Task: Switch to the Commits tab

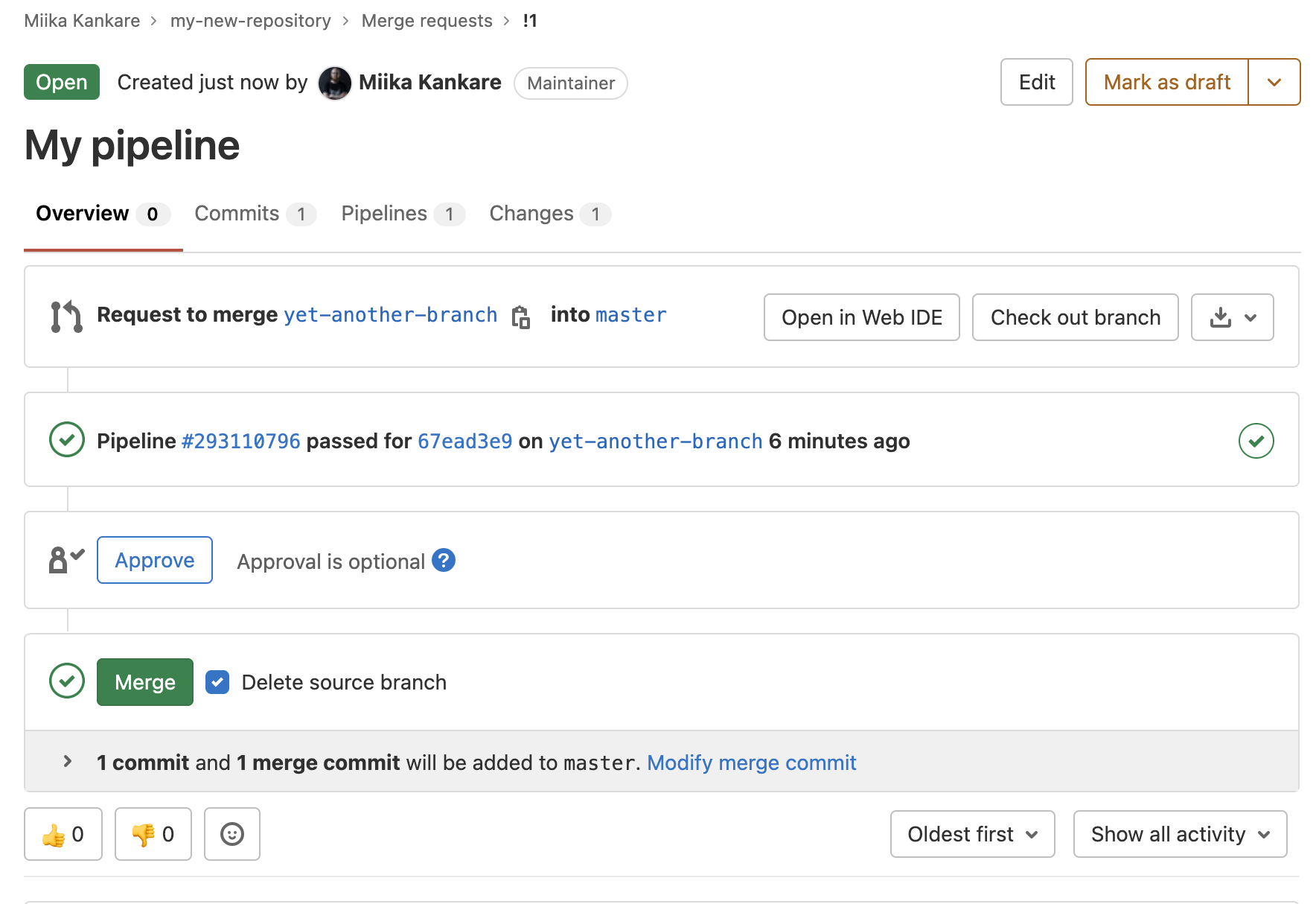Action: point(255,214)
